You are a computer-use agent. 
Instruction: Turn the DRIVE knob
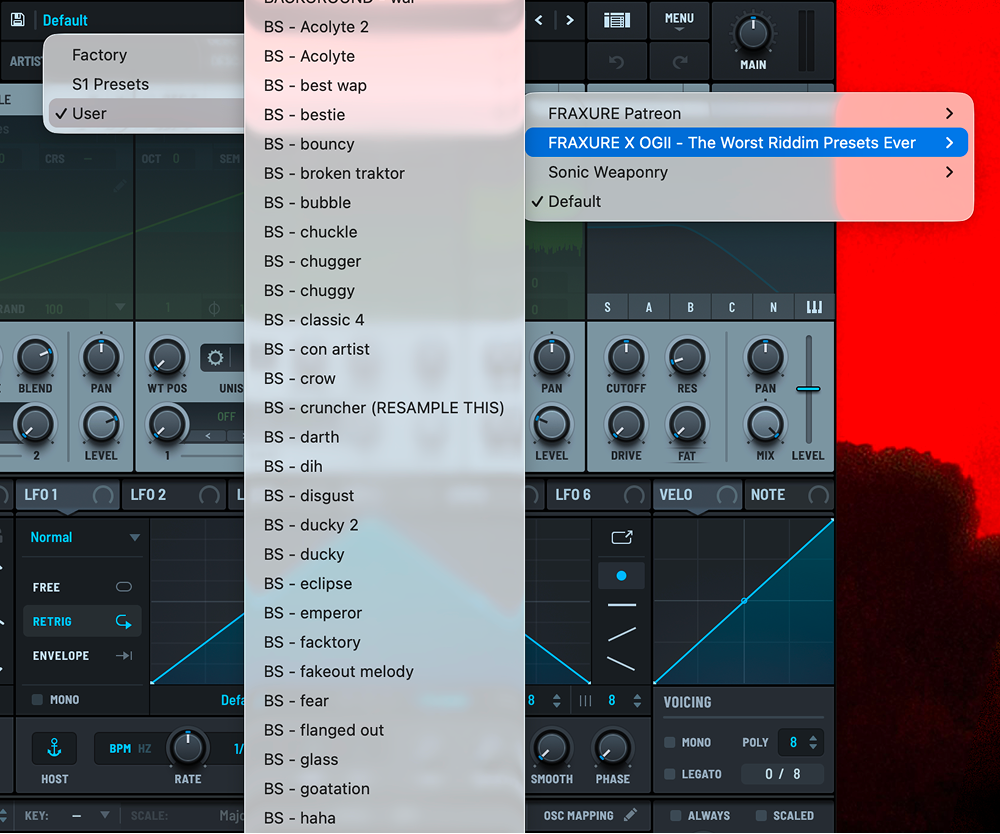click(626, 425)
